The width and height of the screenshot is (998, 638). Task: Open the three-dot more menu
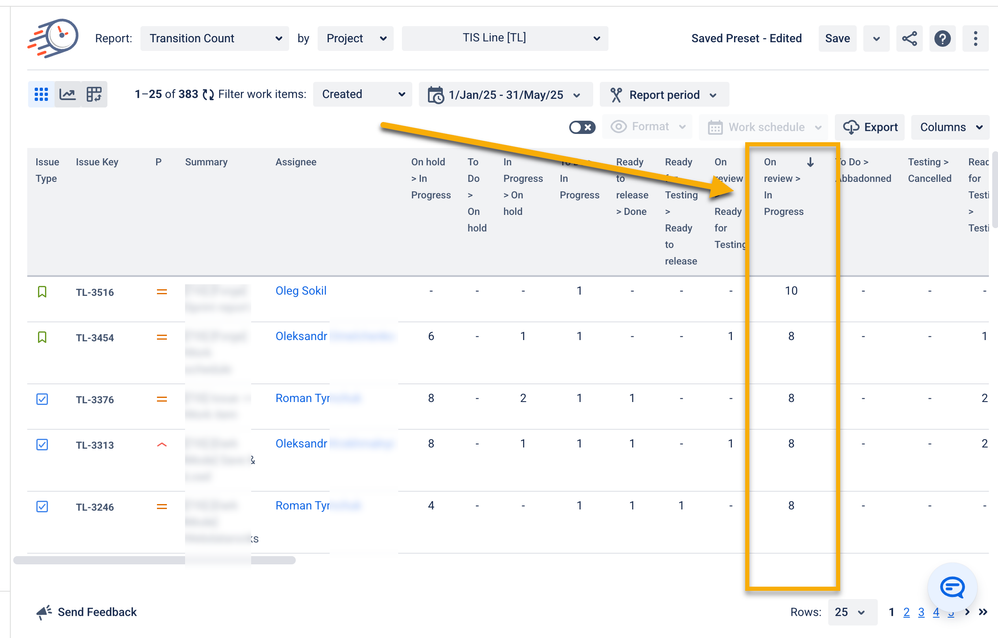tap(975, 38)
